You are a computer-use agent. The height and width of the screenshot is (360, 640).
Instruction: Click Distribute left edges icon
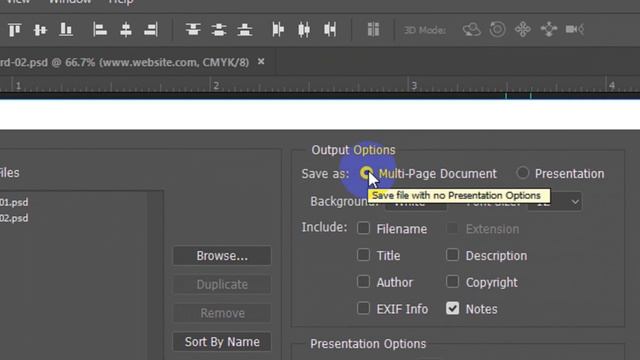[x=278, y=30]
